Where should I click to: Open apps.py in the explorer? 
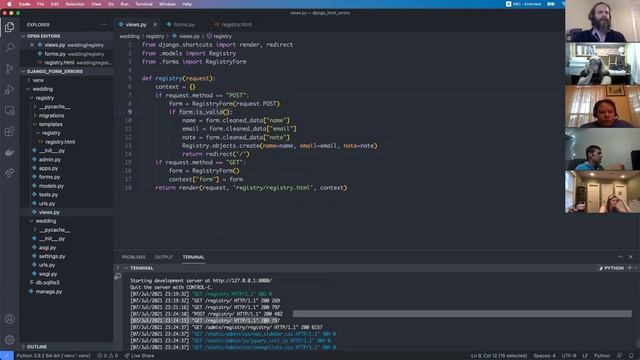[x=48, y=168]
